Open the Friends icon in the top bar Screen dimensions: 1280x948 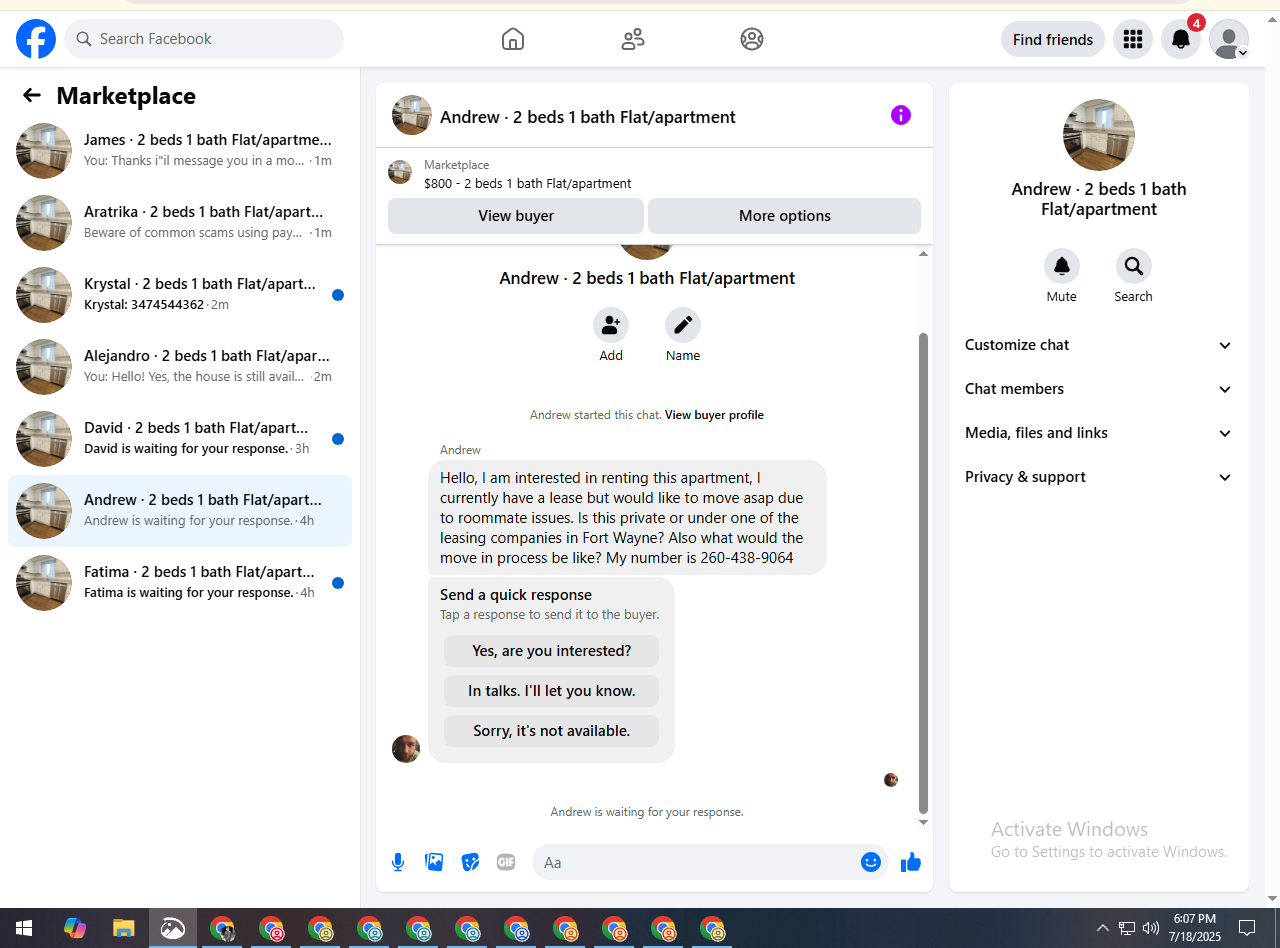[x=633, y=39]
